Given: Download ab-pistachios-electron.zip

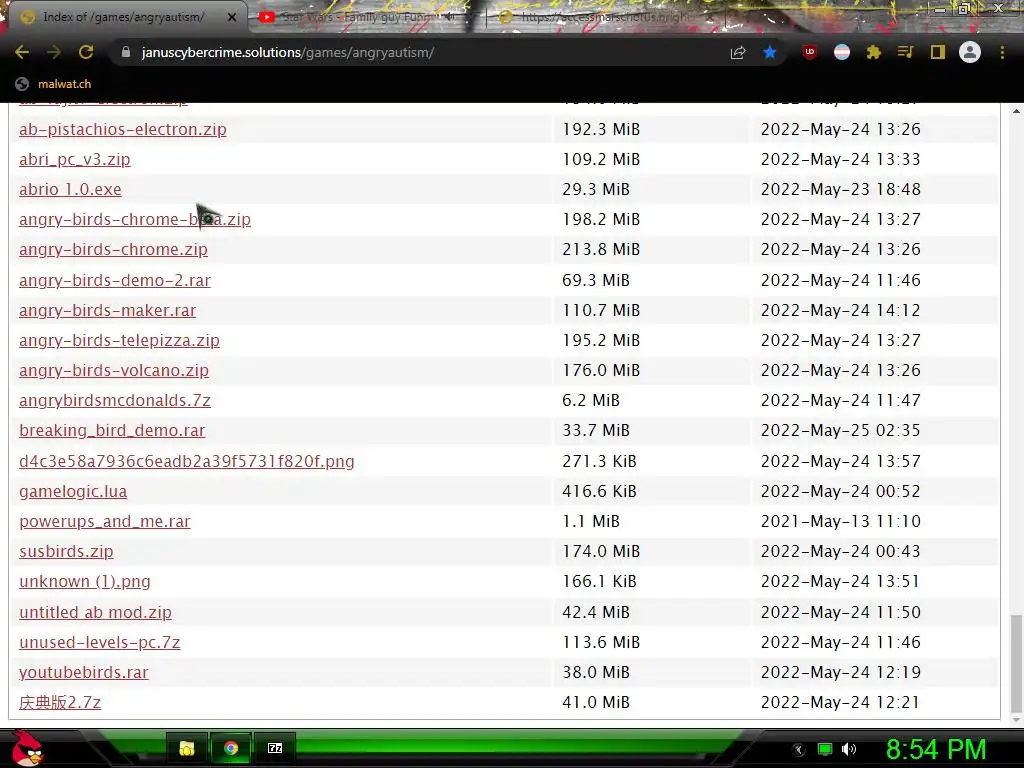Looking at the screenshot, I should (123, 129).
